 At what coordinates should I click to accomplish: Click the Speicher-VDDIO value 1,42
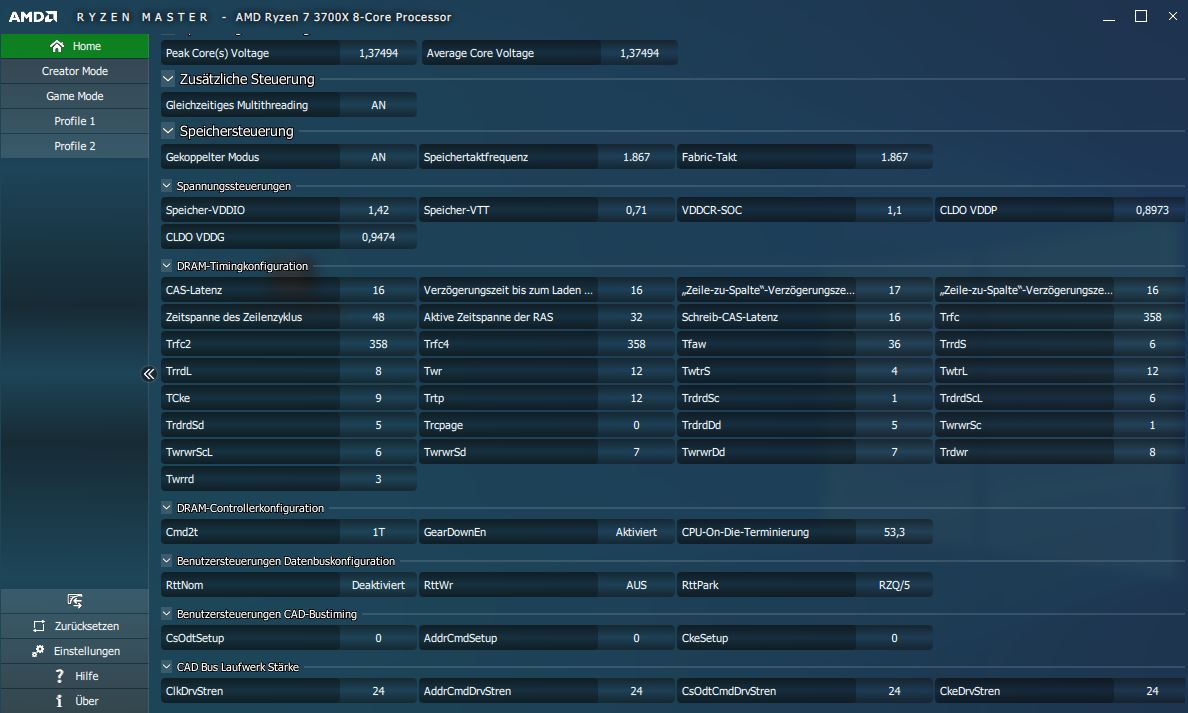point(378,210)
